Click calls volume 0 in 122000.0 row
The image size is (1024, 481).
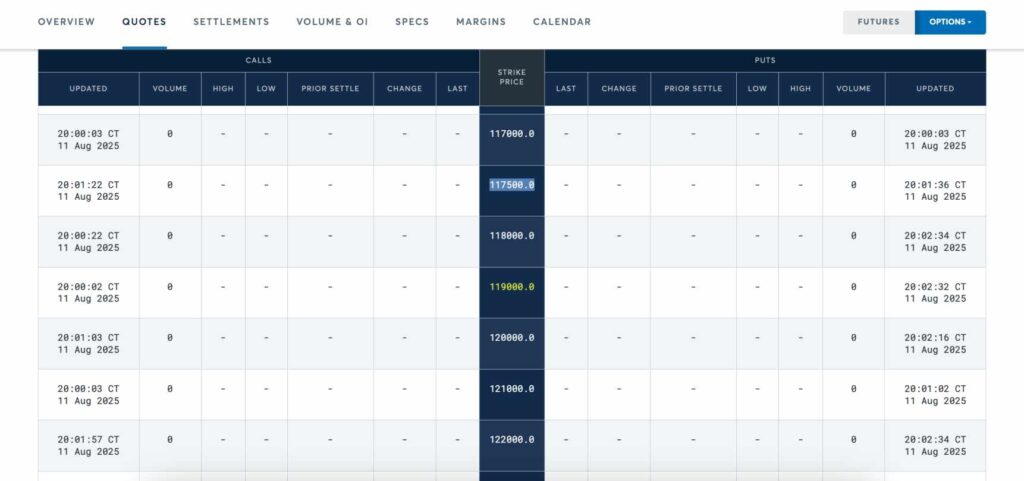pyautogui.click(x=170, y=439)
